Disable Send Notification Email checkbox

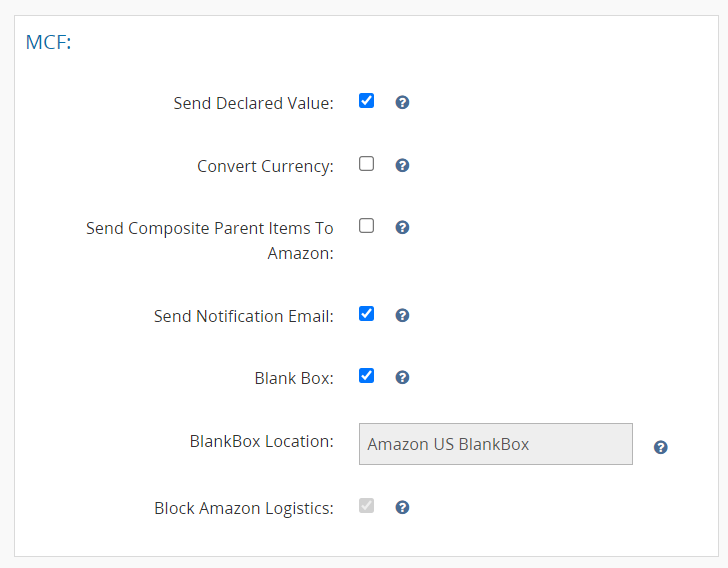click(x=366, y=314)
